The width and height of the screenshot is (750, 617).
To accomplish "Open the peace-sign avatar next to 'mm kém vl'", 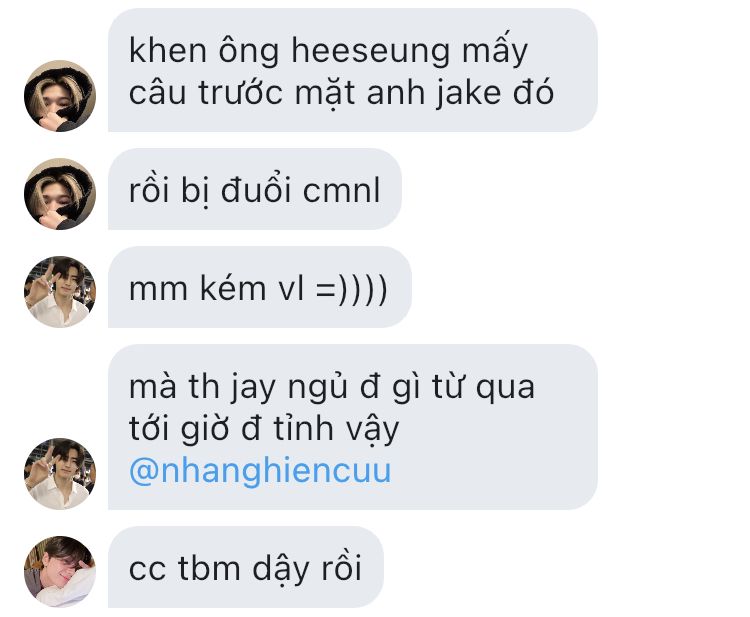I will pyautogui.click(x=60, y=292).
